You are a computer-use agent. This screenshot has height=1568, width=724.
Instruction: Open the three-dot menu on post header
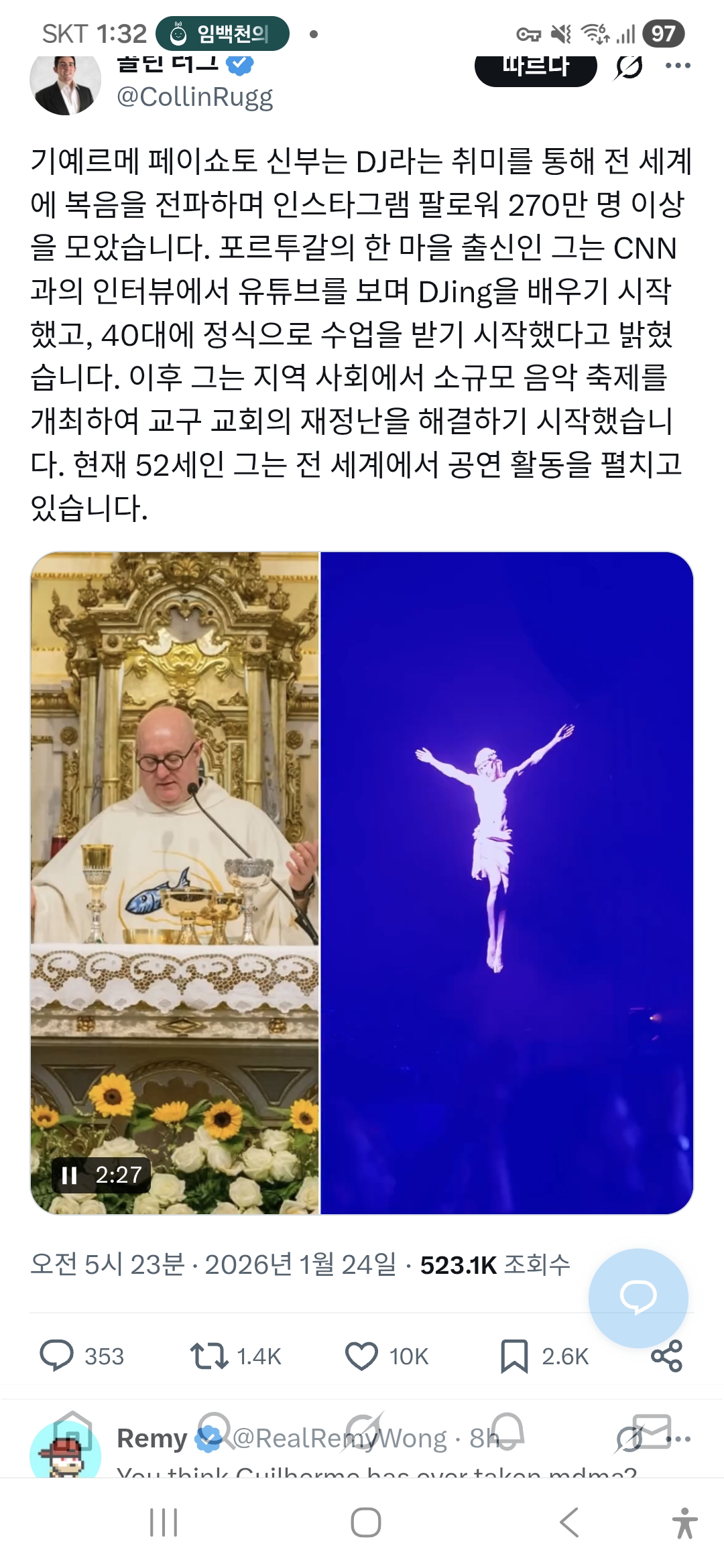pos(678,66)
